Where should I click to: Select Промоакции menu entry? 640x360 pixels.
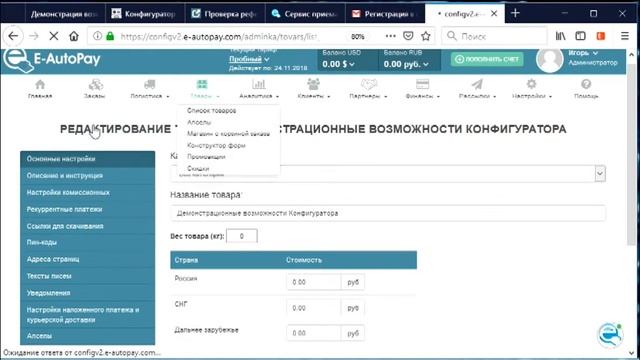(x=206, y=157)
